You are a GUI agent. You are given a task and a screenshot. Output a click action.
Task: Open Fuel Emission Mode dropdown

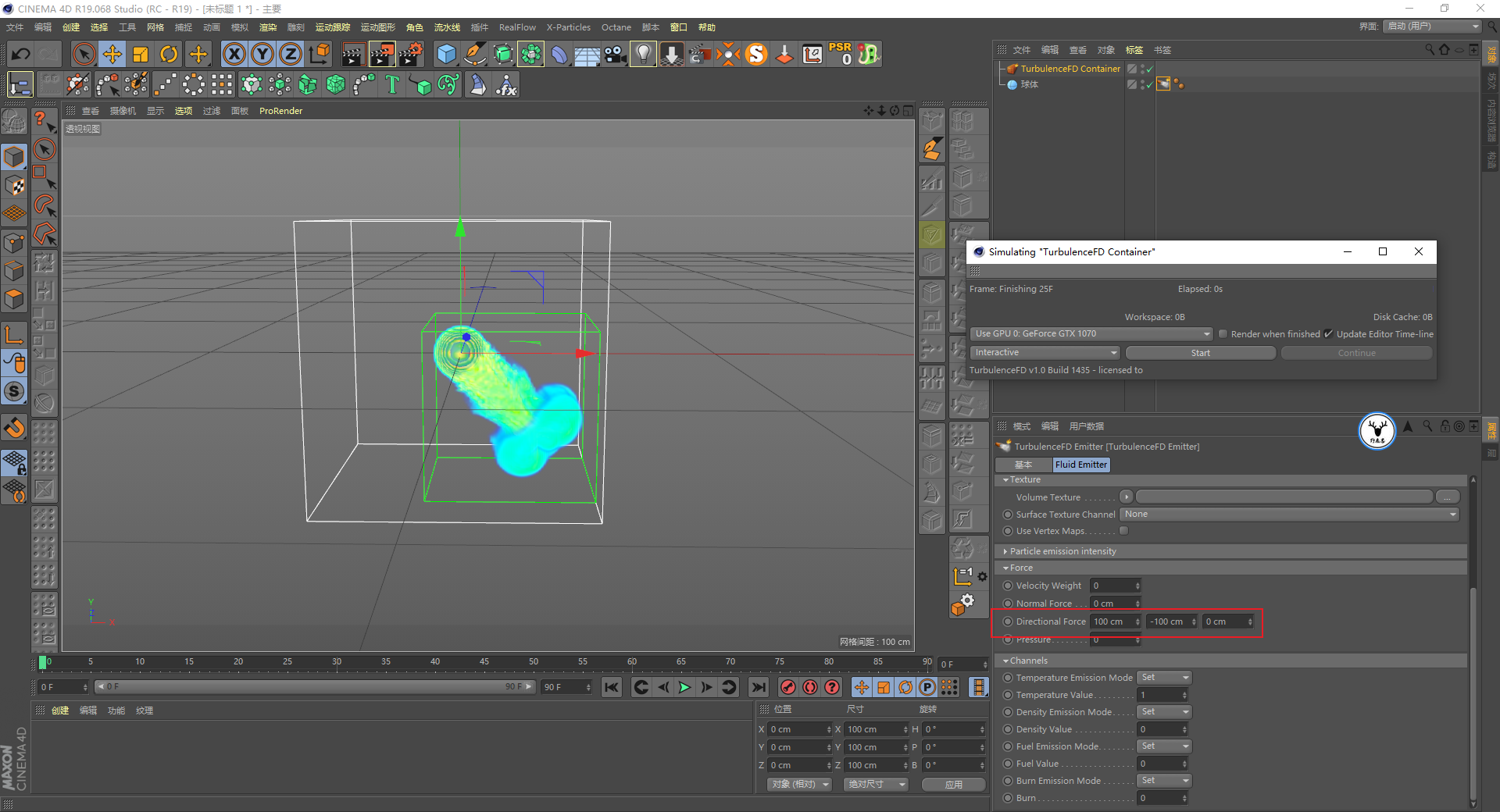[x=1164, y=746]
